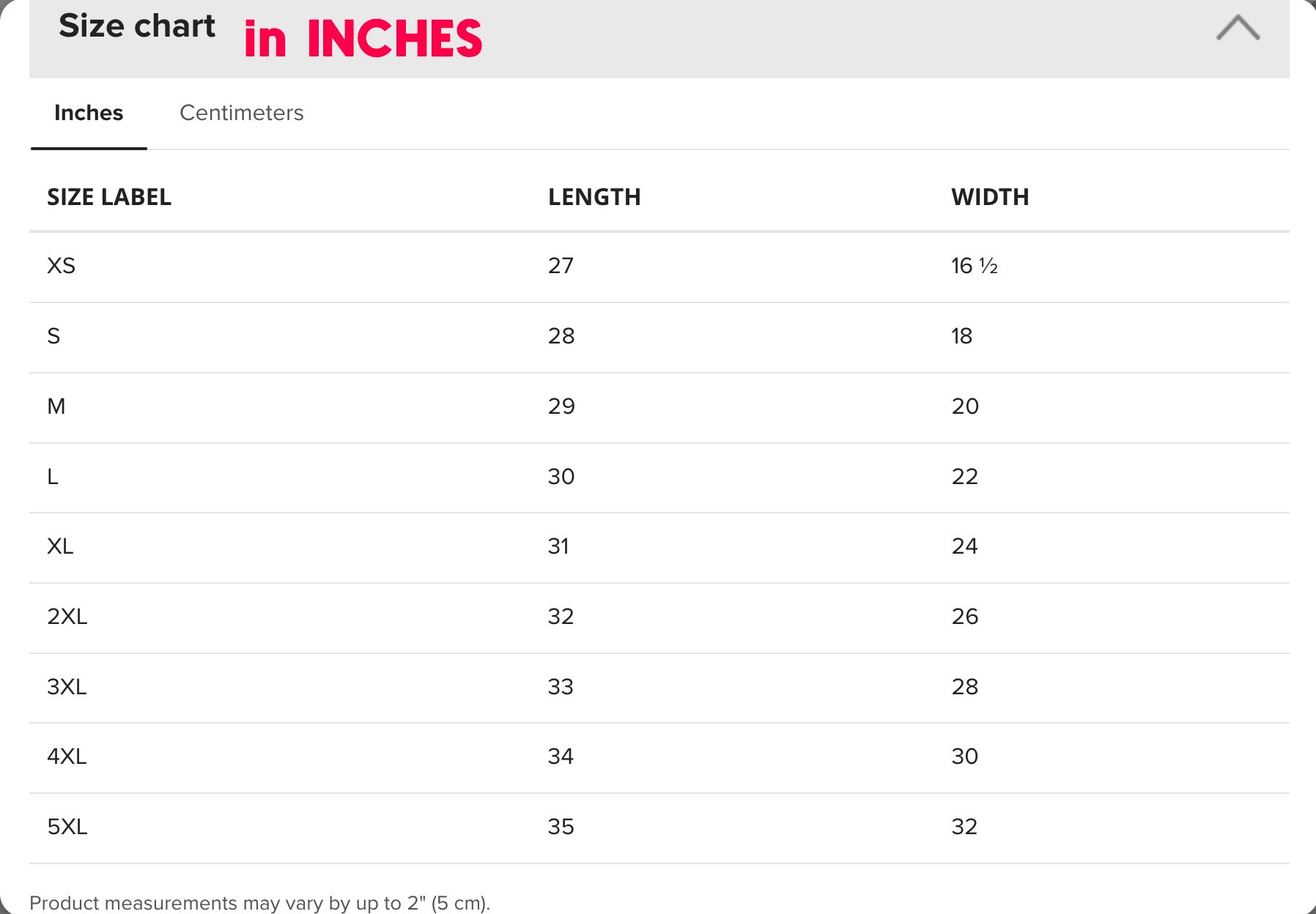Select the XL size label
The height and width of the screenshot is (914, 1316).
pos(60,546)
